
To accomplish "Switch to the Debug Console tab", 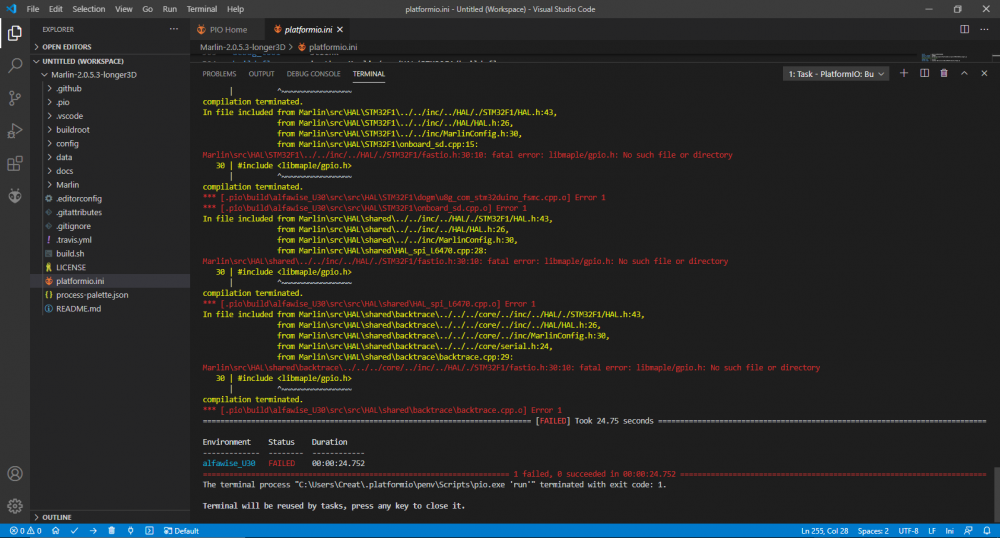I will click(313, 74).
